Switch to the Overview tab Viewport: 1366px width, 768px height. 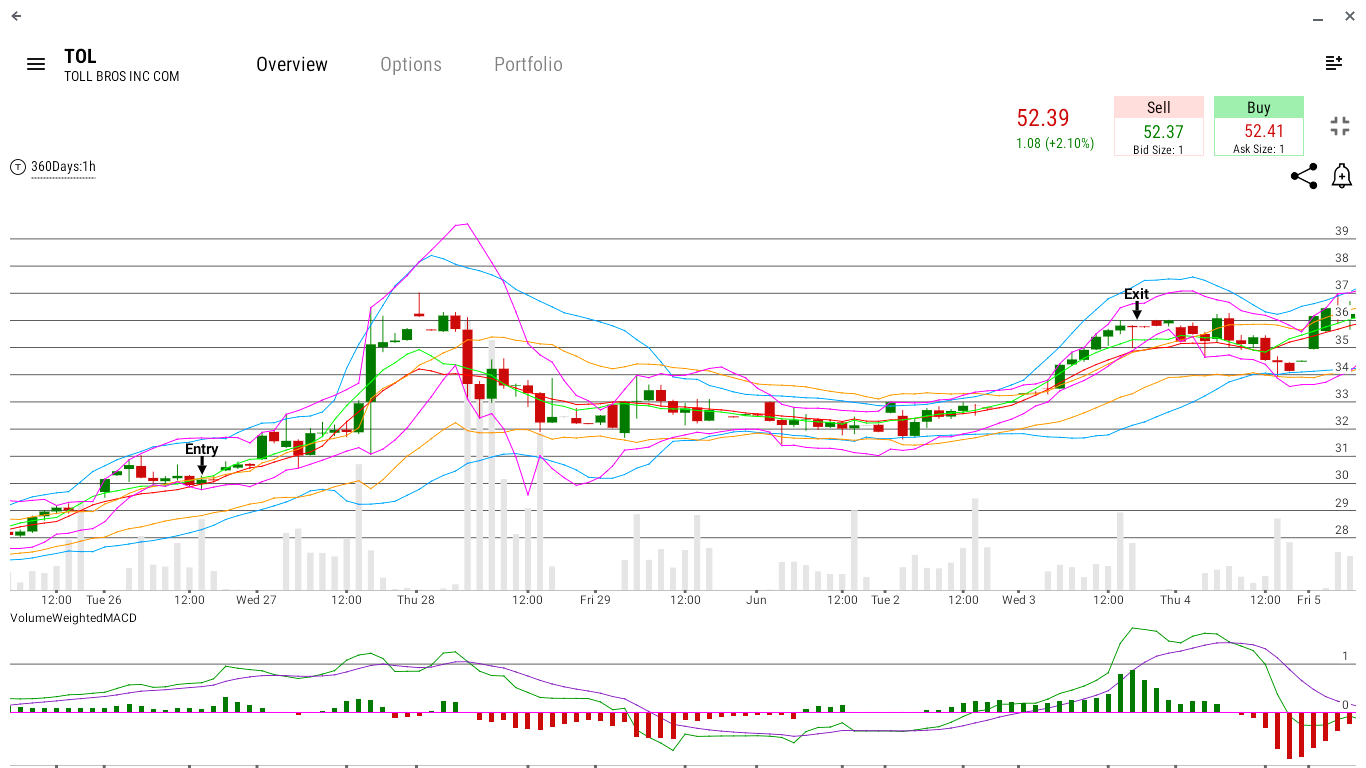pos(292,64)
